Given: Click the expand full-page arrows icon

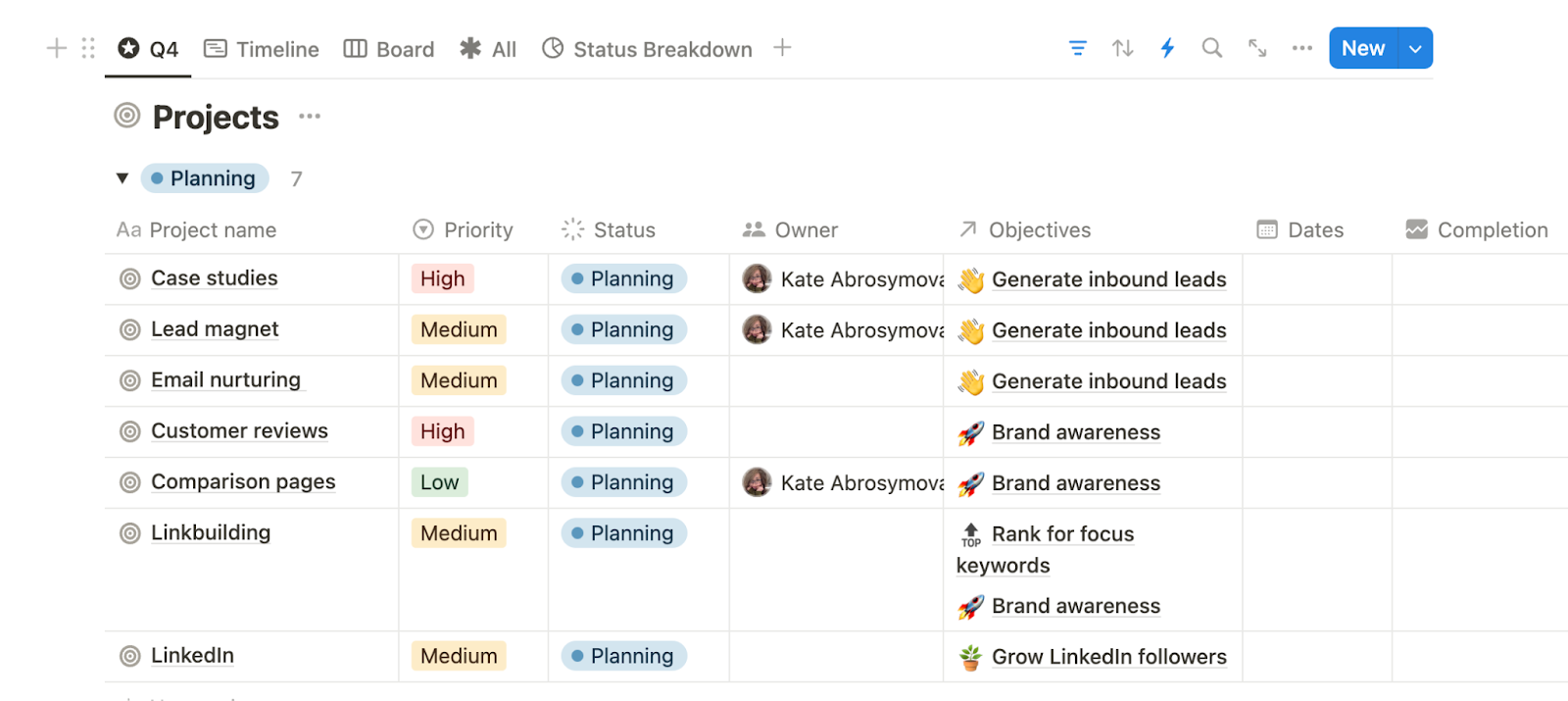Looking at the screenshot, I should click(1257, 48).
